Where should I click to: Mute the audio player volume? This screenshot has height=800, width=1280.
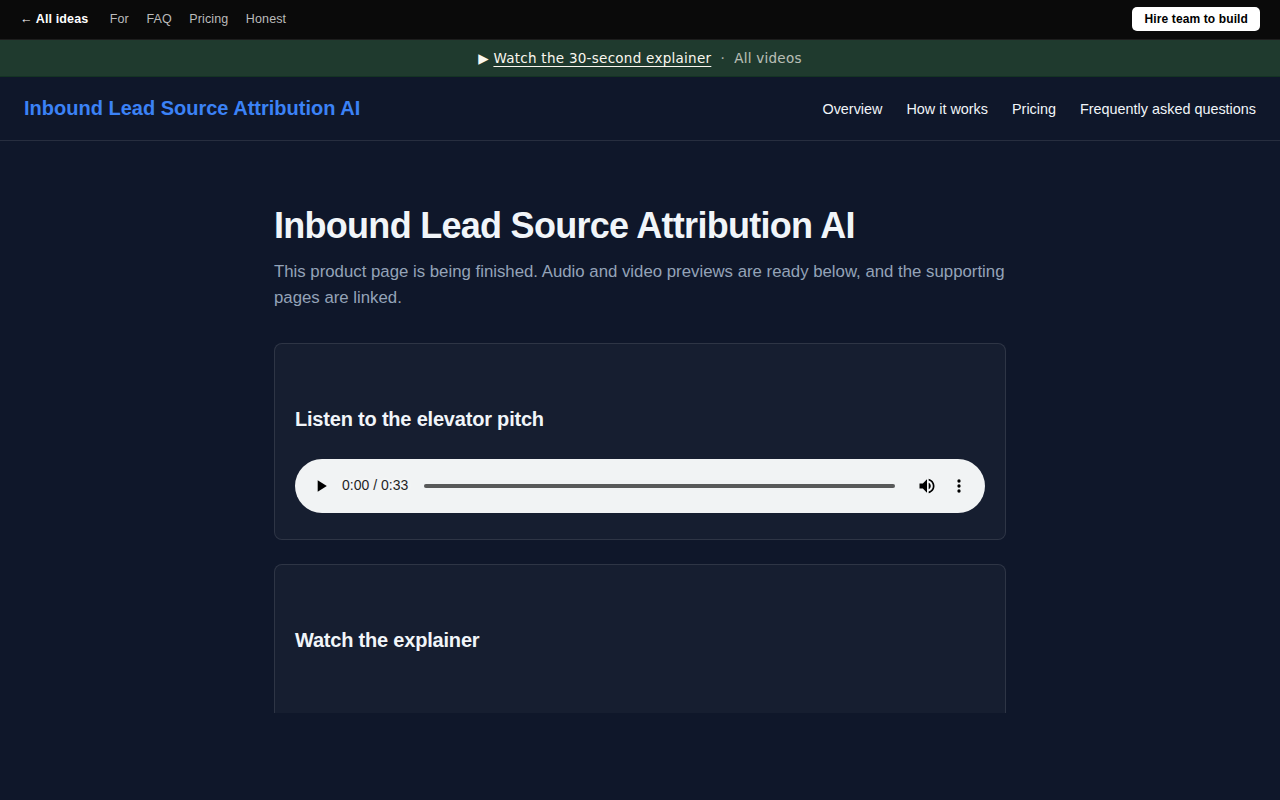927,486
